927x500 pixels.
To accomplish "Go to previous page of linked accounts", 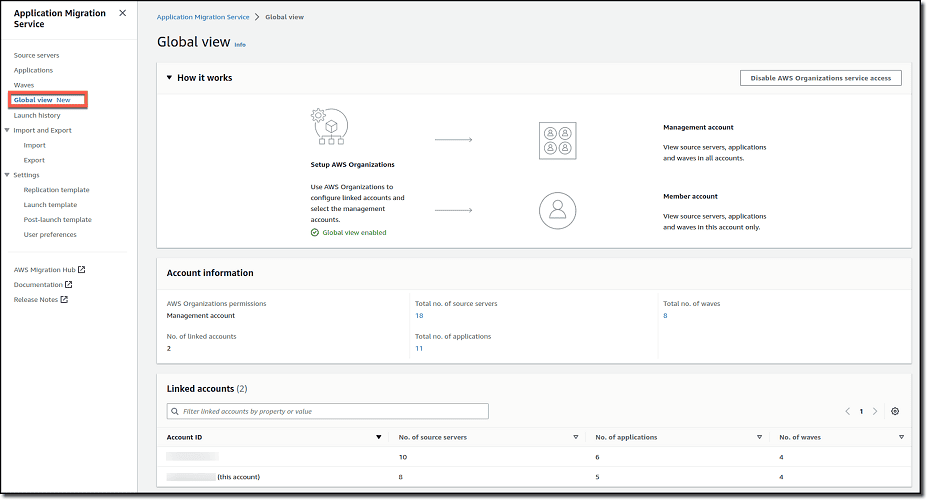I will pyautogui.click(x=847, y=411).
